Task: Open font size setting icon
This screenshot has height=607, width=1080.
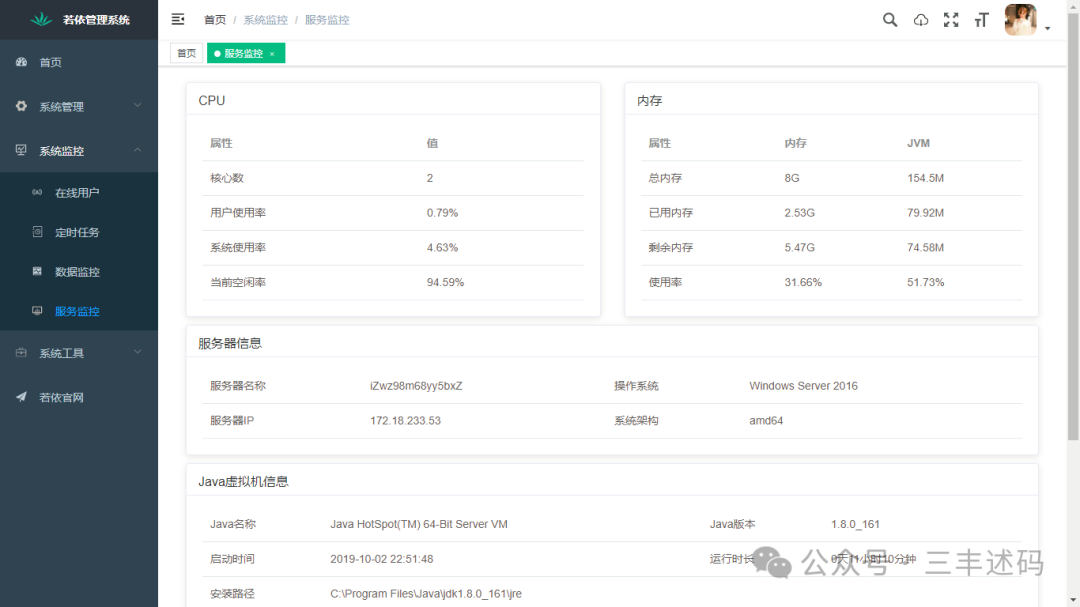Action: tap(982, 20)
